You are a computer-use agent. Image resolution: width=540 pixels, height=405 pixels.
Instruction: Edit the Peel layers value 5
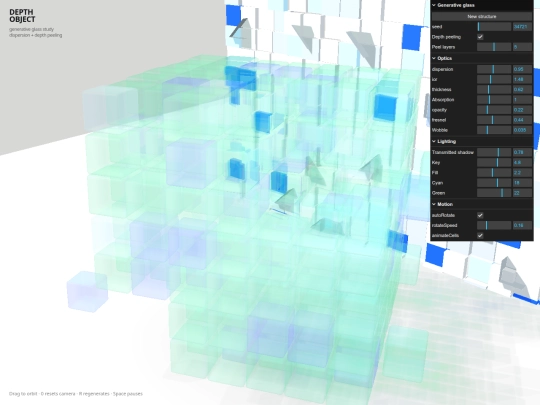(522, 47)
